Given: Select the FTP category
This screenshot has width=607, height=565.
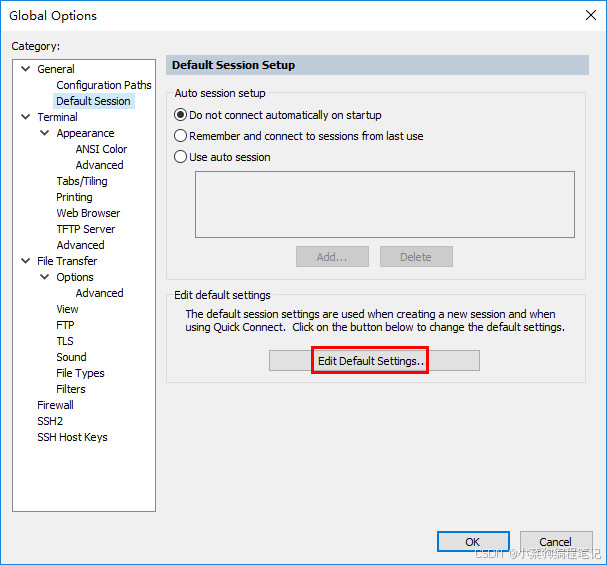Looking at the screenshot, I should (x=65, y=325).
